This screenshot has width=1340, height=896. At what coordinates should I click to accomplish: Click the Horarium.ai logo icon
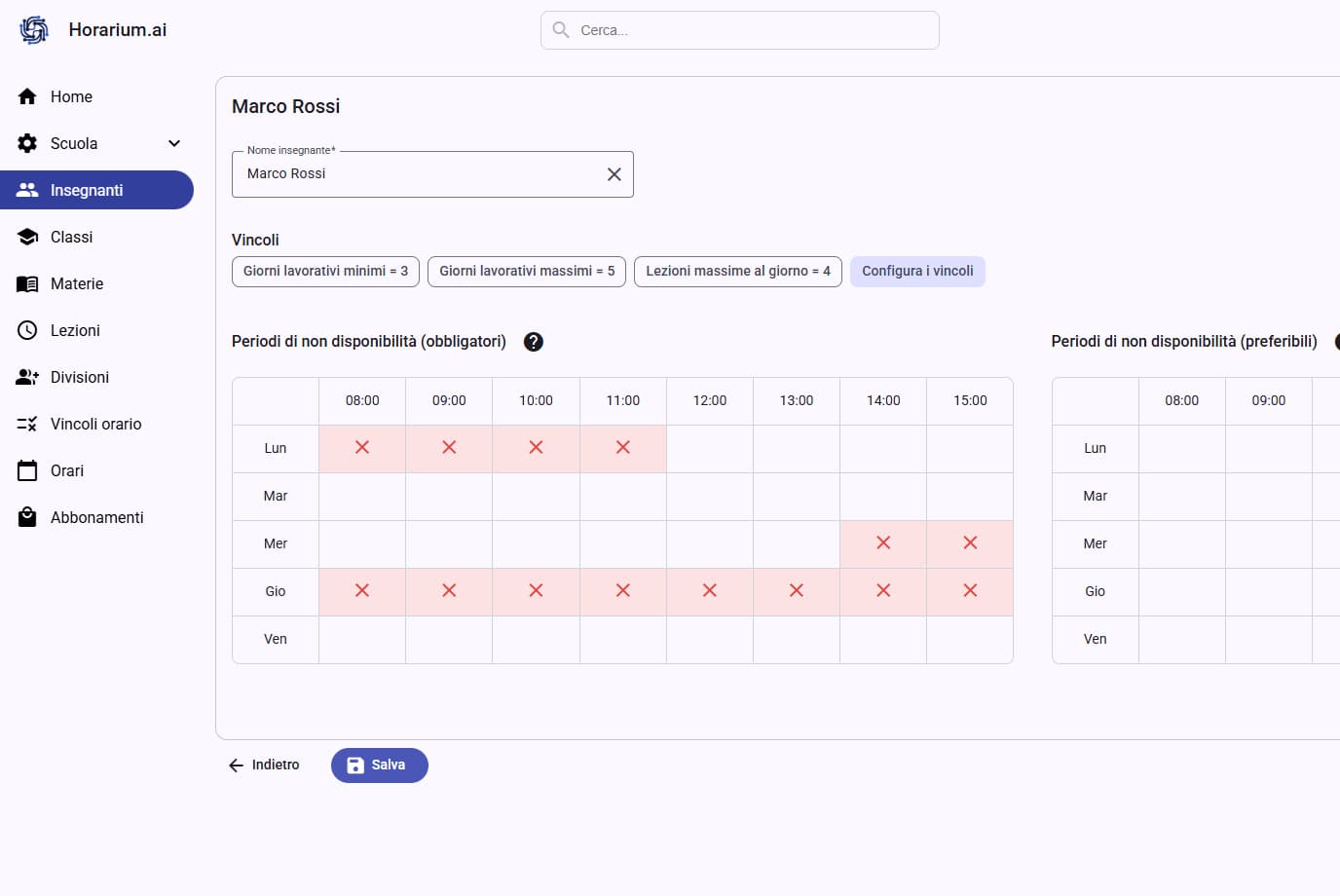click(x=34, y=30)
